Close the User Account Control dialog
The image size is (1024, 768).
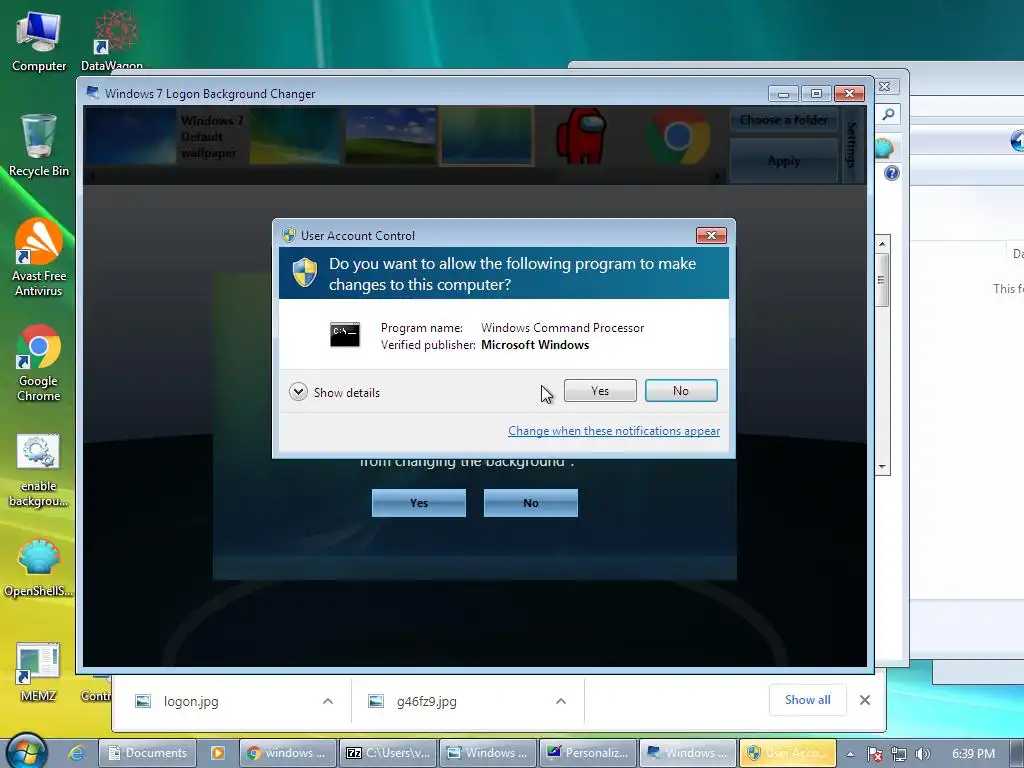coord(711,235)
